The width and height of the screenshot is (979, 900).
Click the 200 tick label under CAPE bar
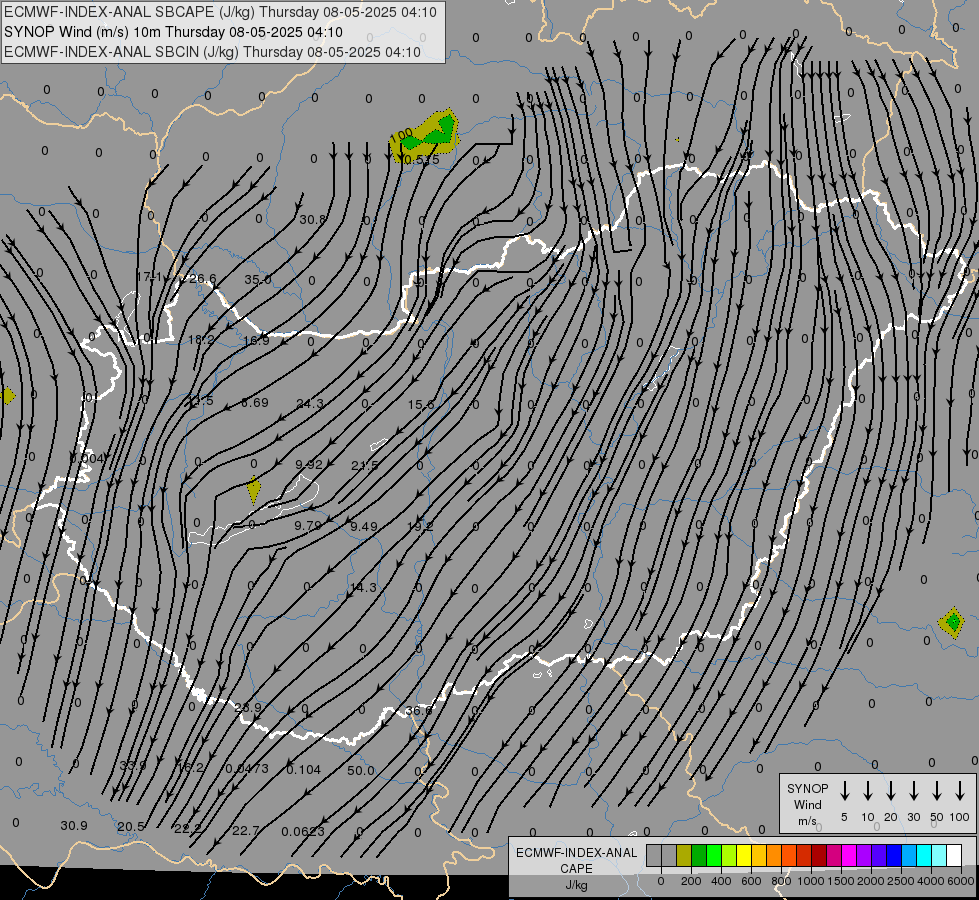[x=691, y=881]
